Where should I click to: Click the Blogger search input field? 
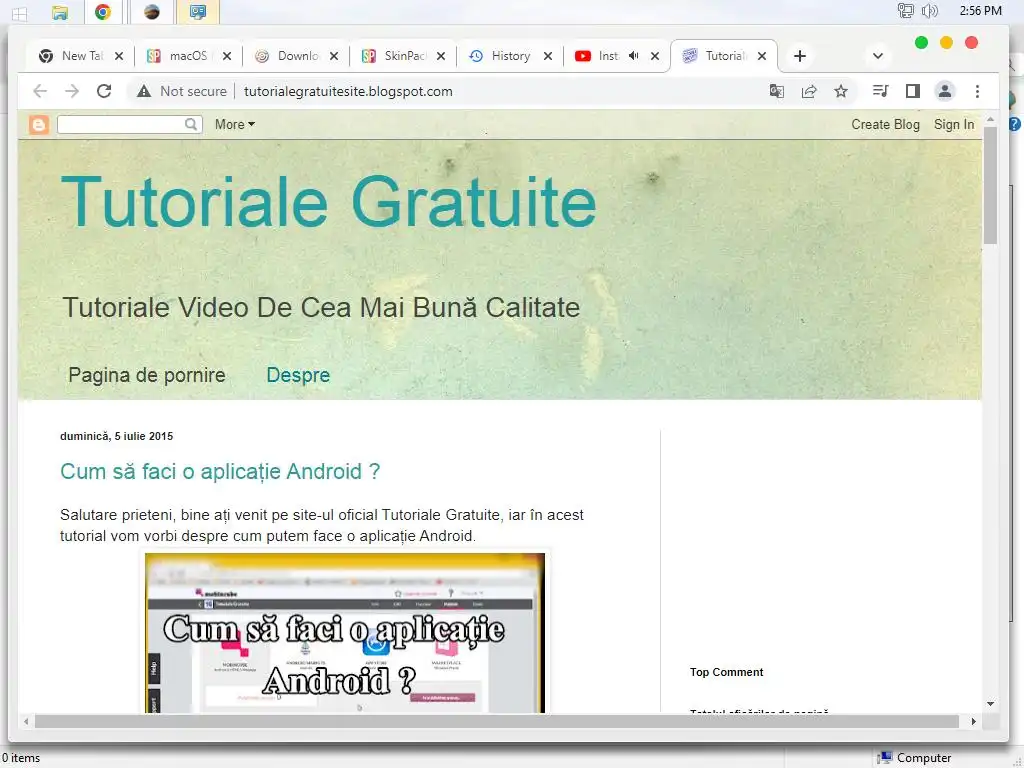click(x=121, y=124)
